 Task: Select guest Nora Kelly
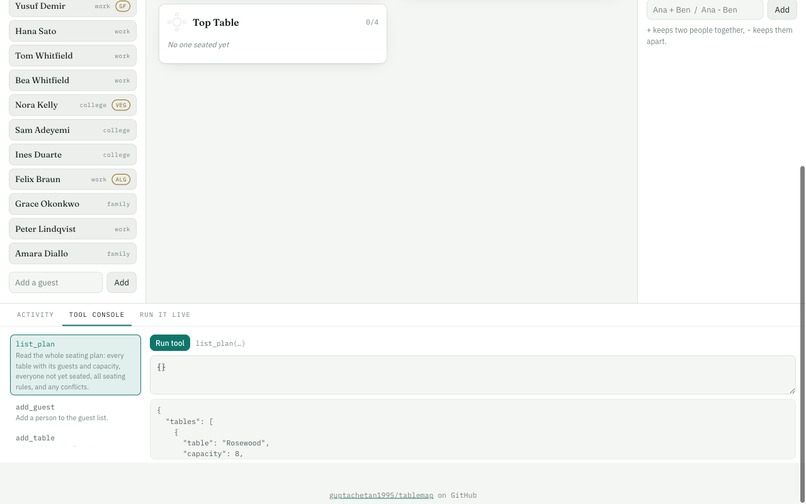pyautogui.click(x=72, y=105)
